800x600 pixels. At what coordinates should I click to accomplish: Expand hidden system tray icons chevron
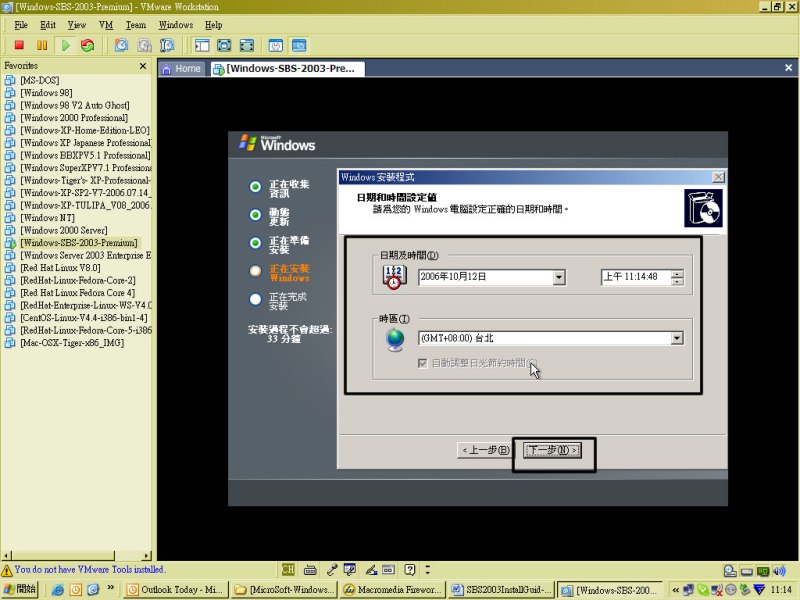click(676, 590)
